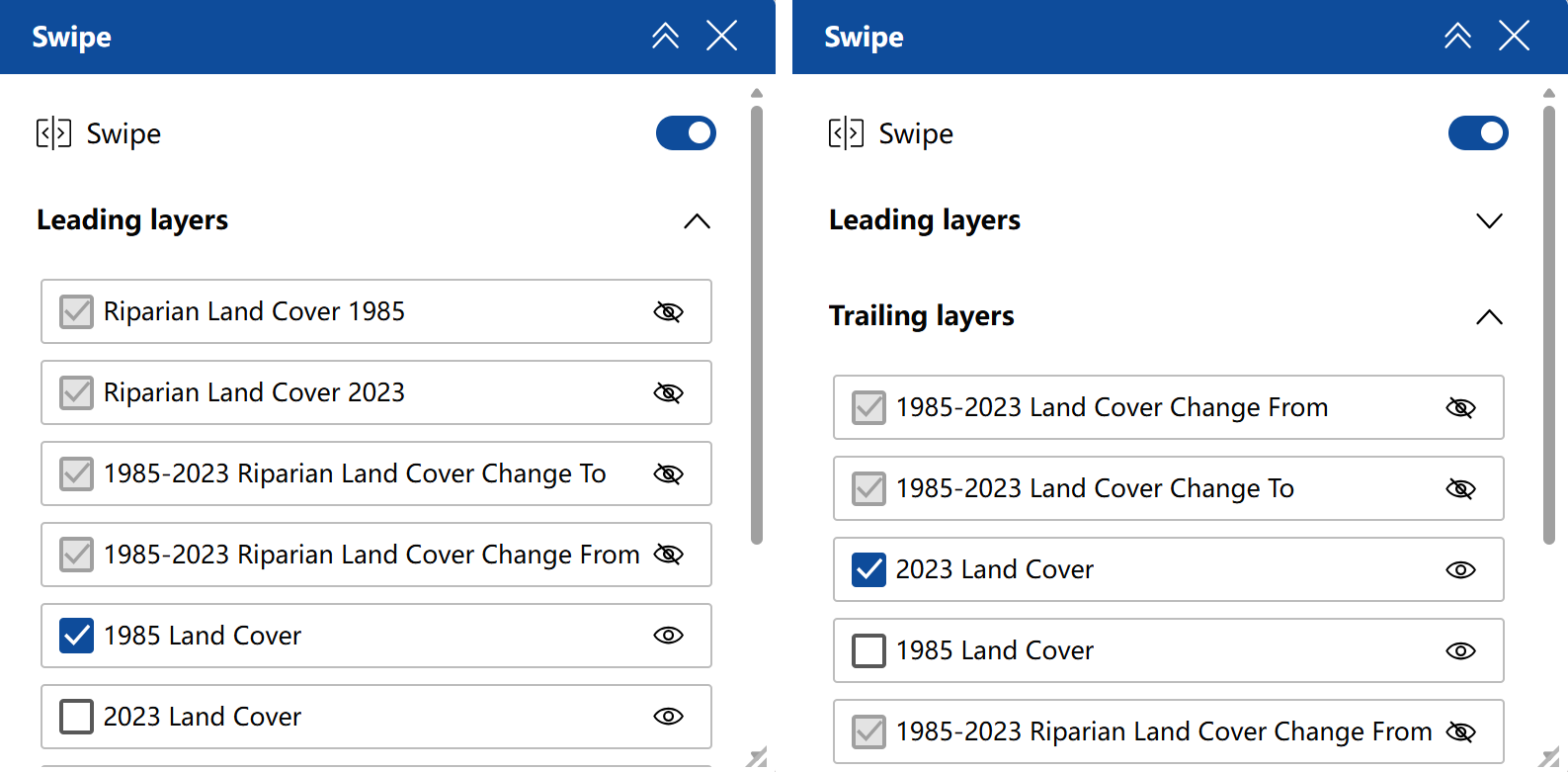Show trailing 1985-2023 Land Cover Change From
The image size is (1568, 772).
click(x=1460, y=408)
